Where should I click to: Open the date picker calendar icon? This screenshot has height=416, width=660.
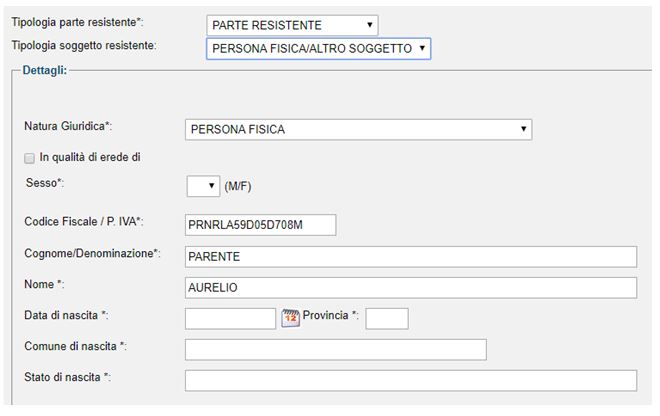coord(290,318)
